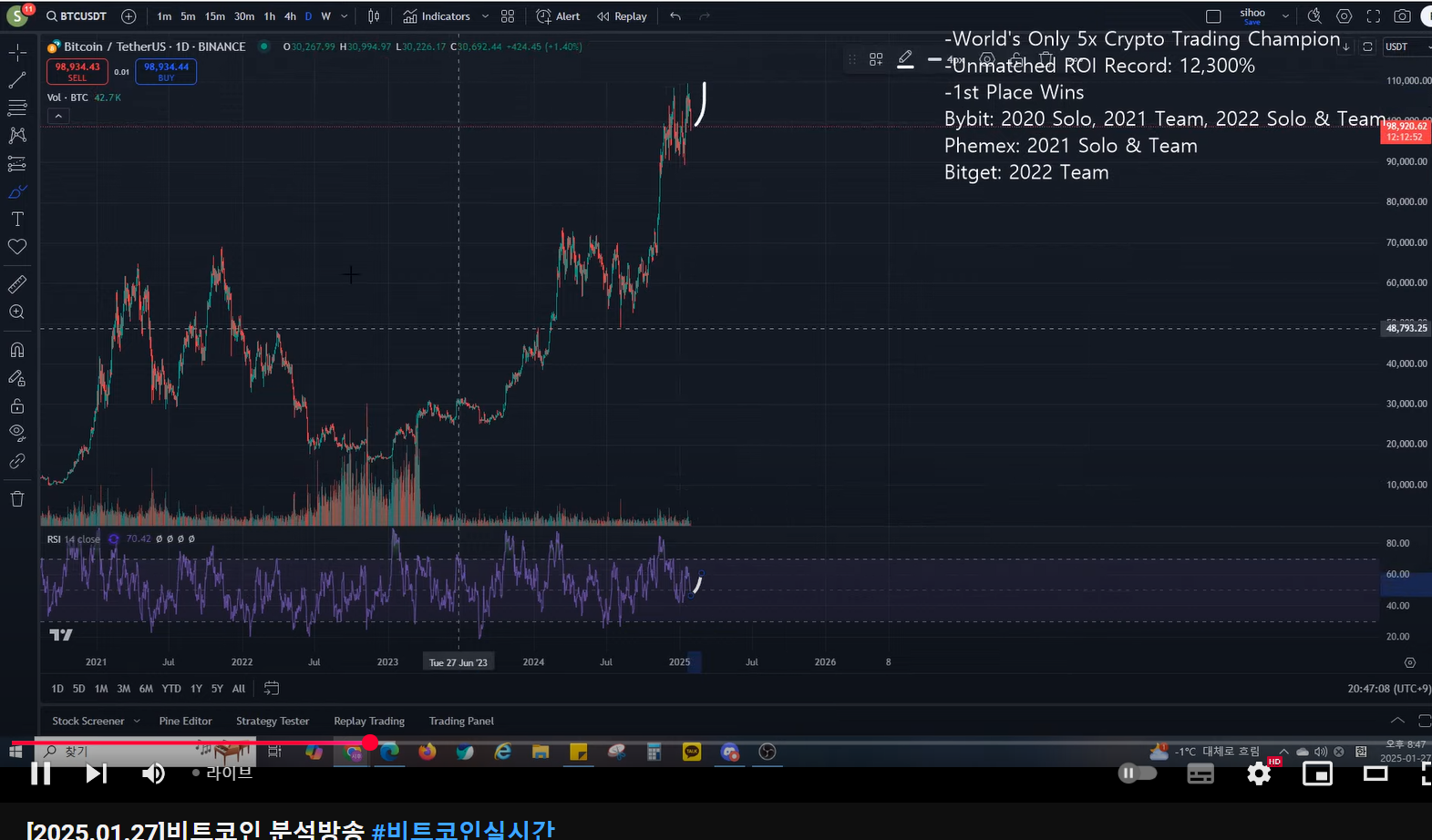Click the compare or add symbol plus icon
Screen dimensions: 1432x840
click(129, 16)
